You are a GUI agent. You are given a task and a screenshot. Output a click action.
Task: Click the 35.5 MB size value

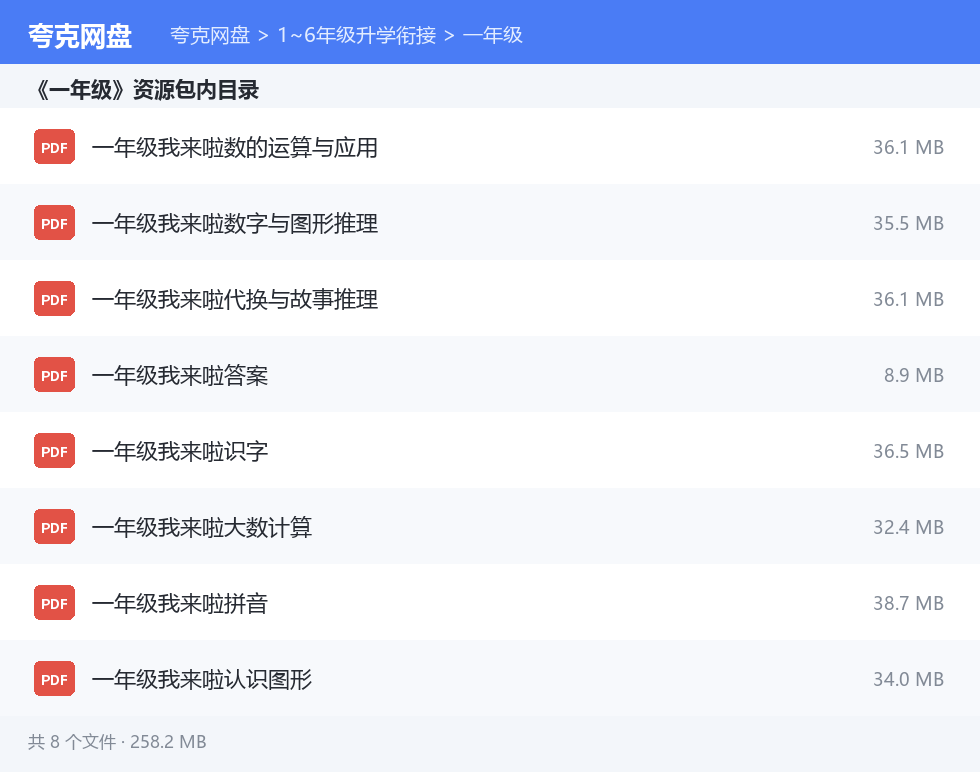pyautogui.click(x=909, y=223)
